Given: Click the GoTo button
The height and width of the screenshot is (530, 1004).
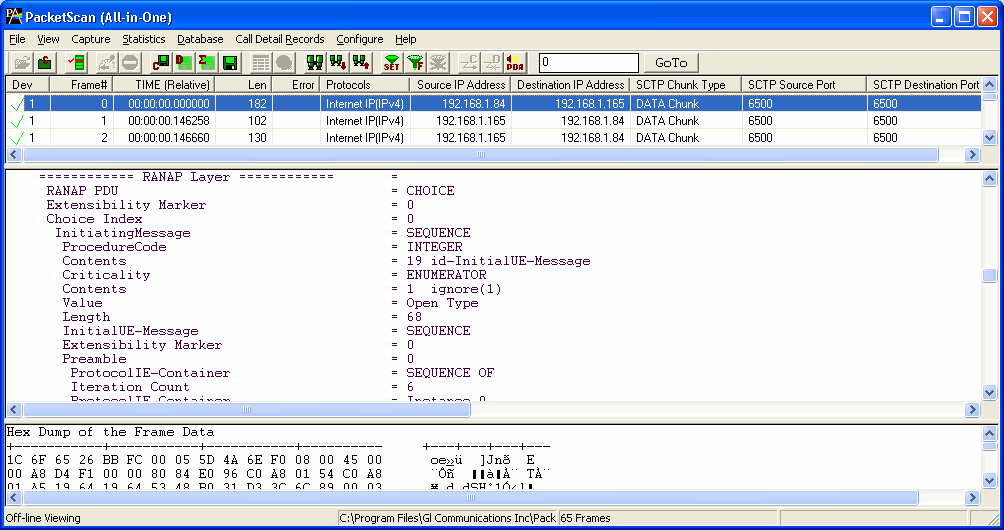Looking at the screenshot, I should pos(670,63).
